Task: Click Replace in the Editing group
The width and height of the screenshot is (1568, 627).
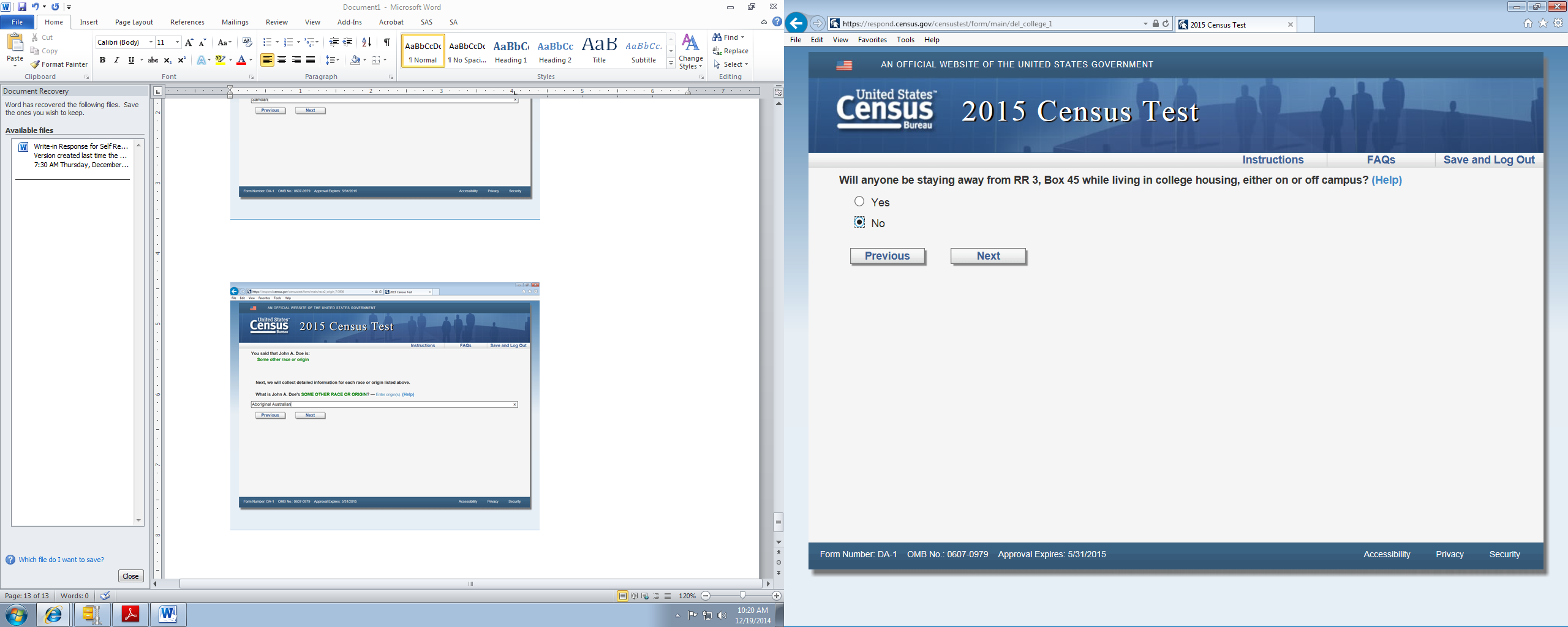Action: coord(731,51)
